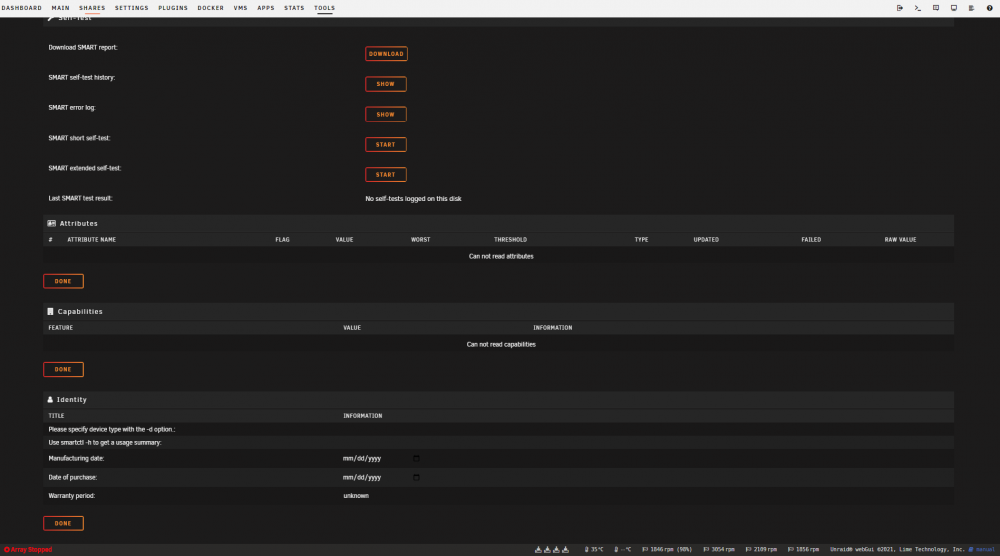The image size is (1000, 556).
Task: Click 'No self-tests logged on this disk' text
Action: [x=413, y=199]
